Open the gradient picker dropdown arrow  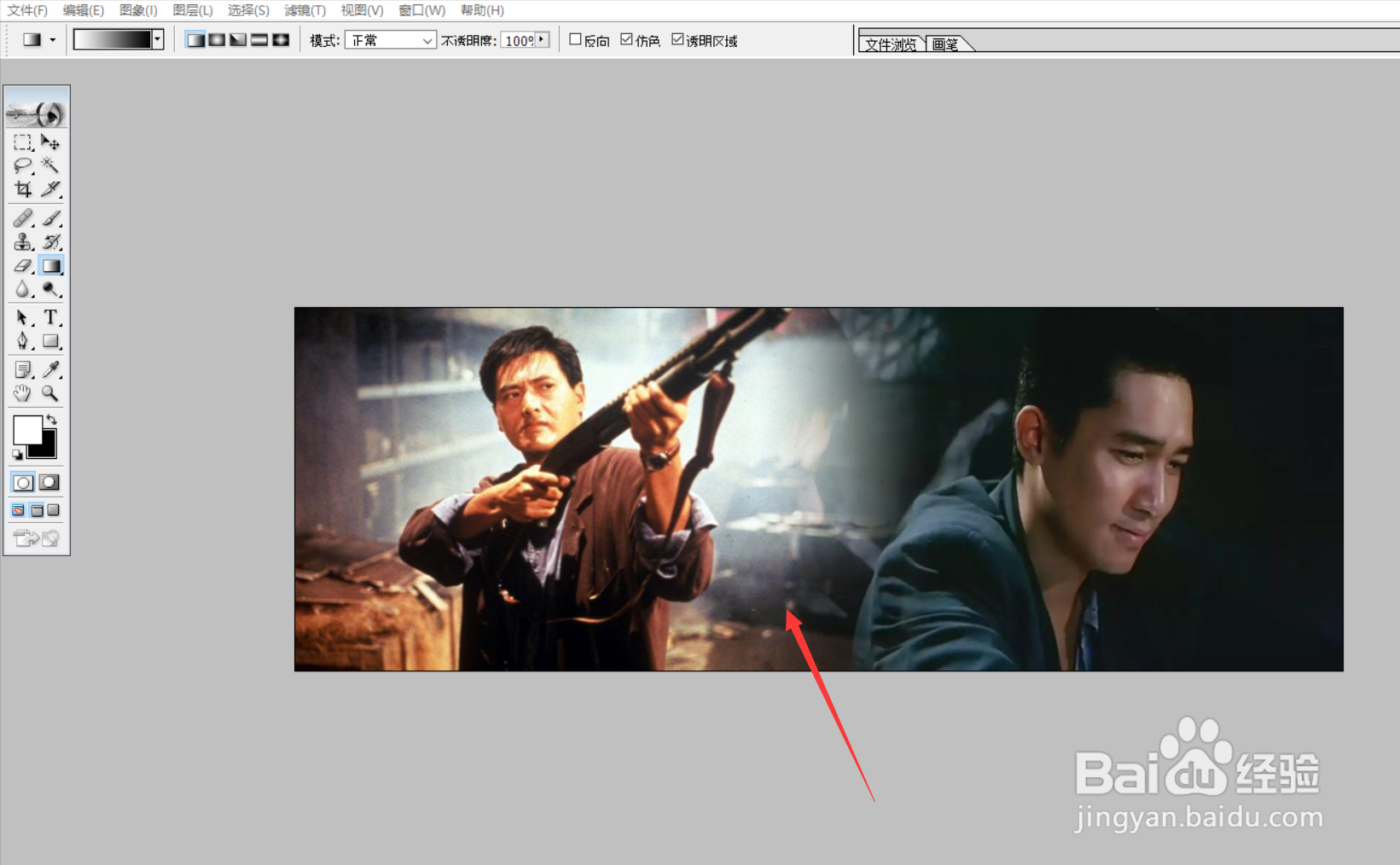(x=158, y=39)
